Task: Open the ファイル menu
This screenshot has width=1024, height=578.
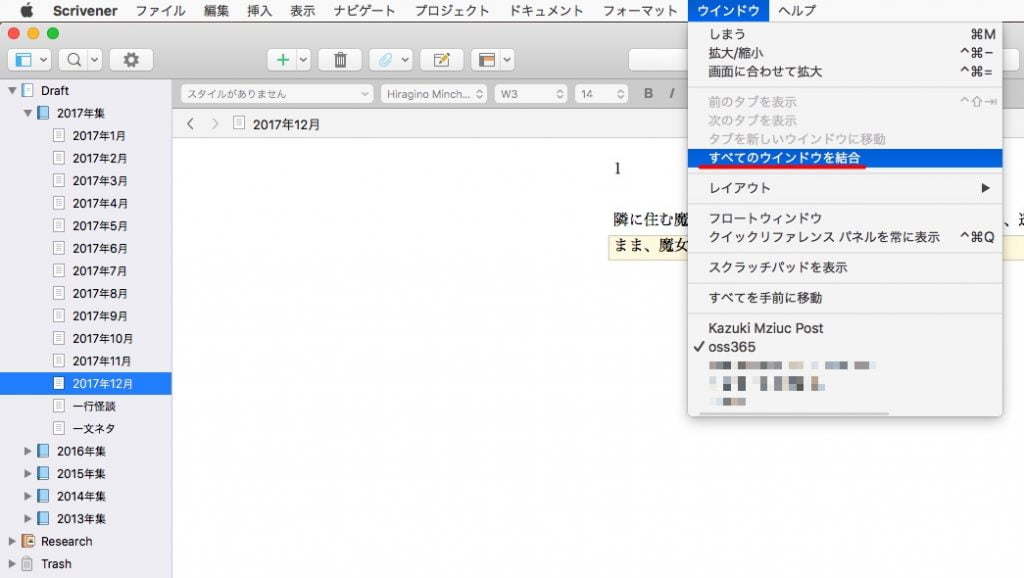Action: [x=161, y=10]
